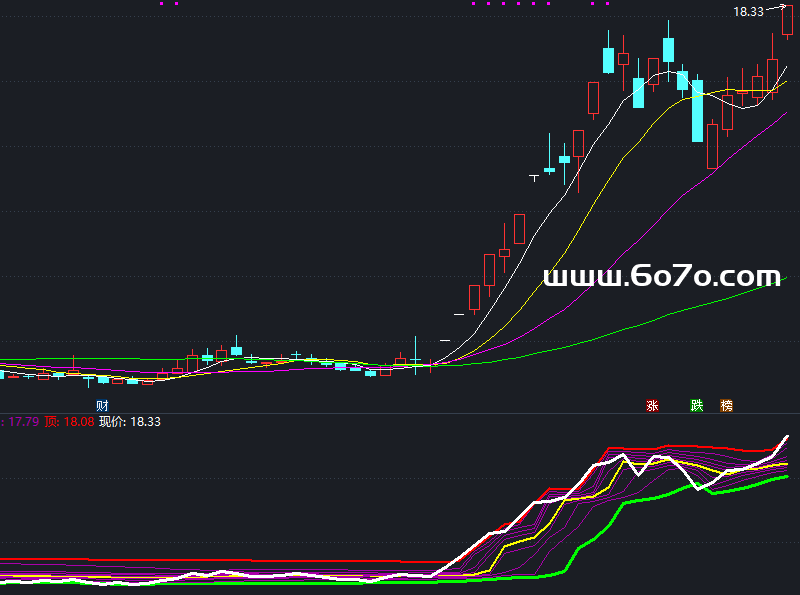Click the 18.33 high price label

[747, 12]
